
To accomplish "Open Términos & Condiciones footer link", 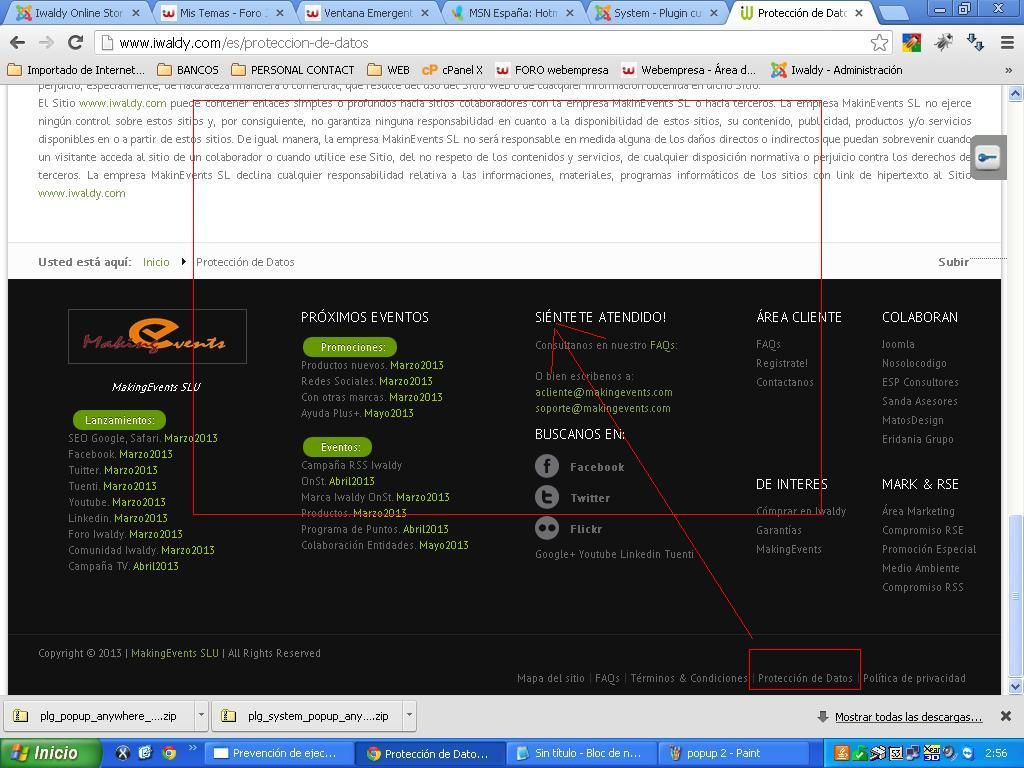I will (x=688, y=678).
